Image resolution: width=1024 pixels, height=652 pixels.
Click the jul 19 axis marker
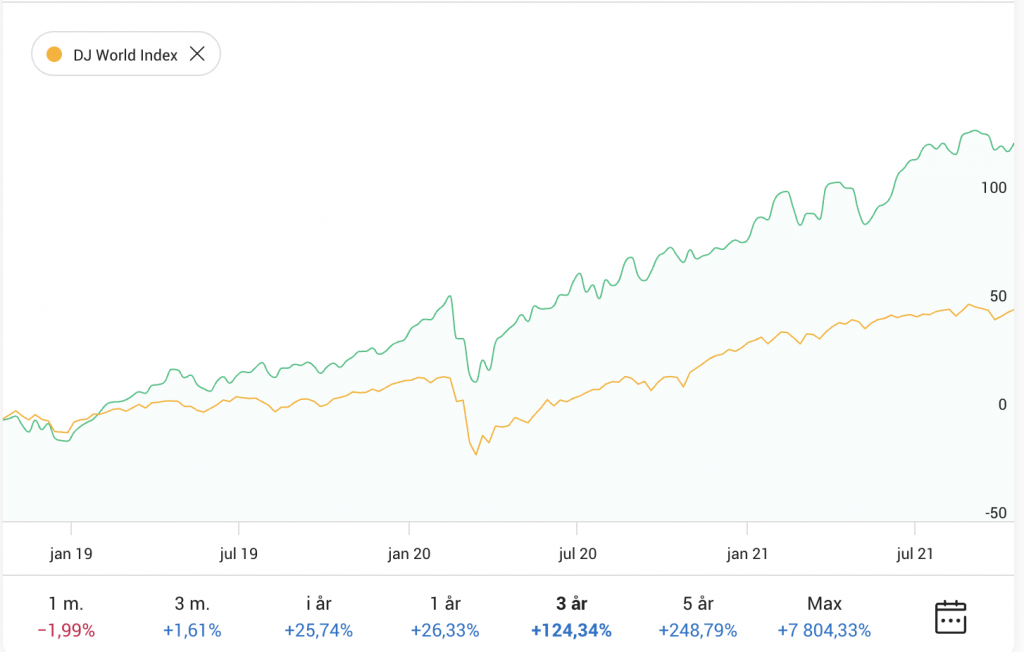coord(239,552)
